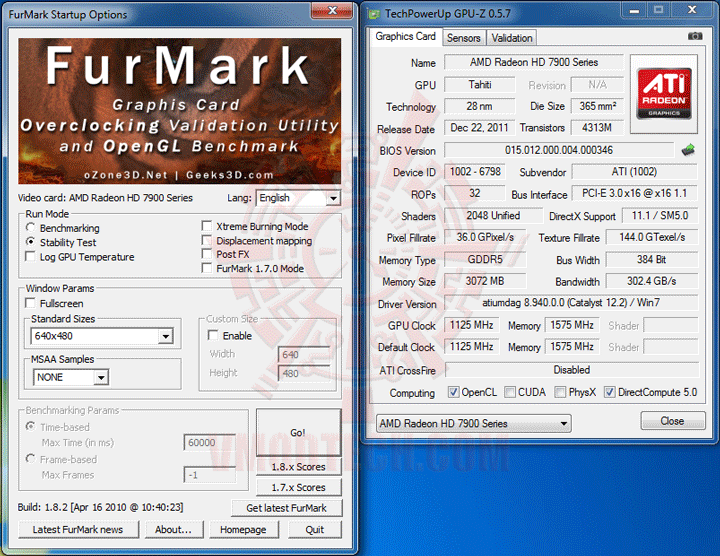Image resolution: width=720 pixels, height=556 pixels.
Task: Select Frame-based benchmarking option
Action: [31, 459]
